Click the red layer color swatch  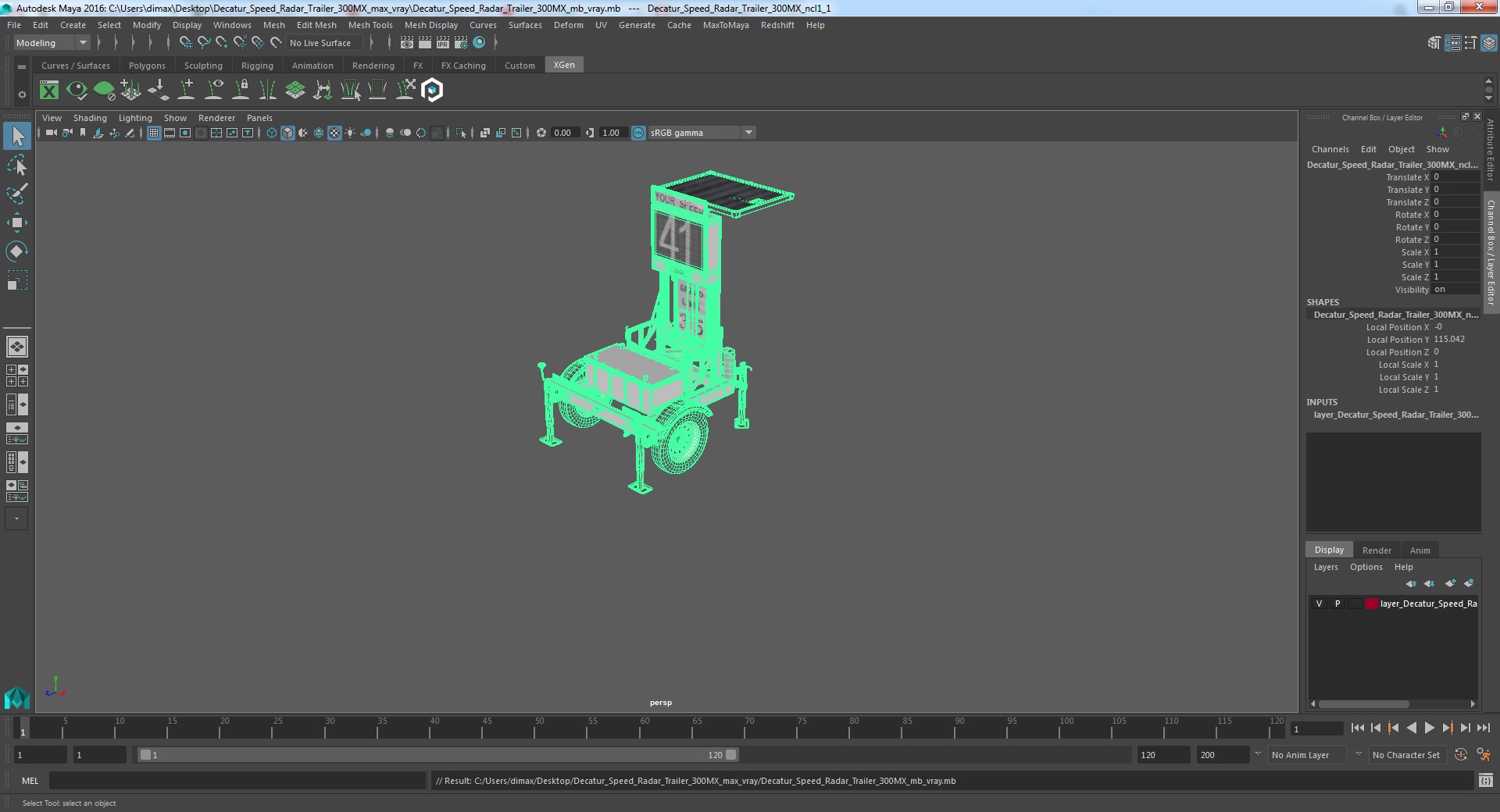tap(1371, 604)
